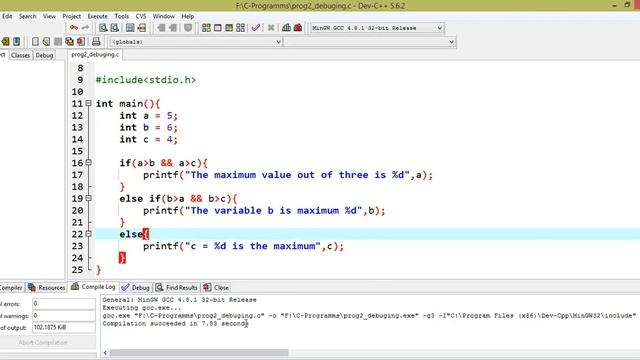
Task: Open the Tools menu
Action: click(x=121, y=16)
